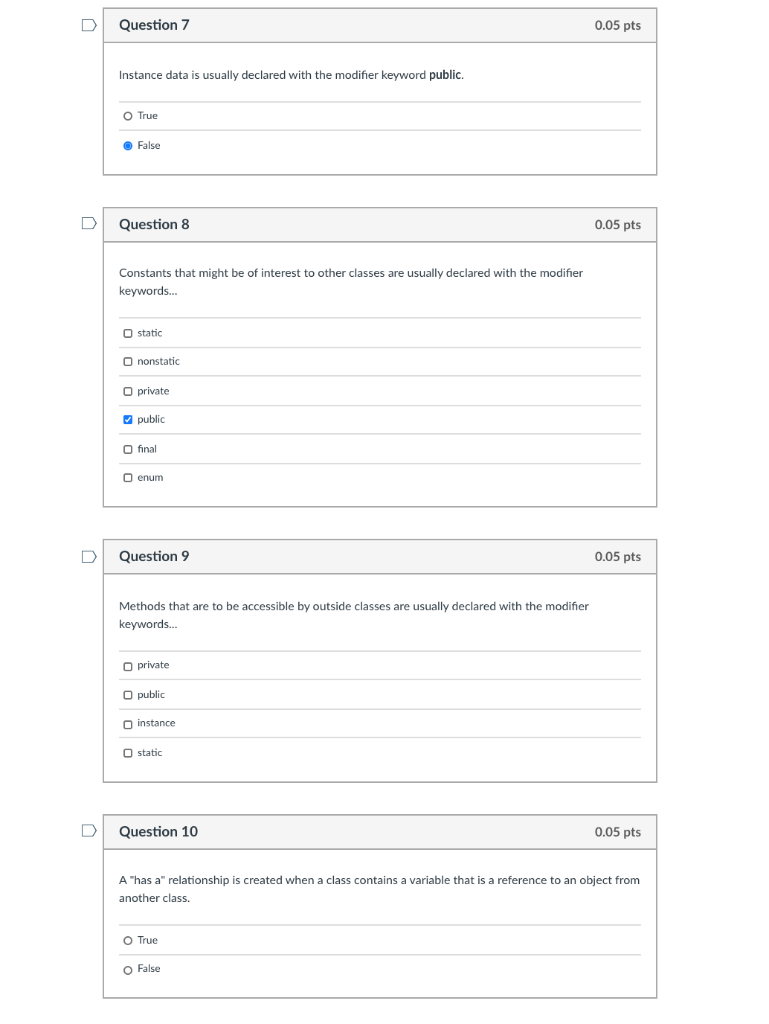The width and height of the screenshot is (769, 1024).
Task: Click the Question 9 header
Action: click(156, 556)
